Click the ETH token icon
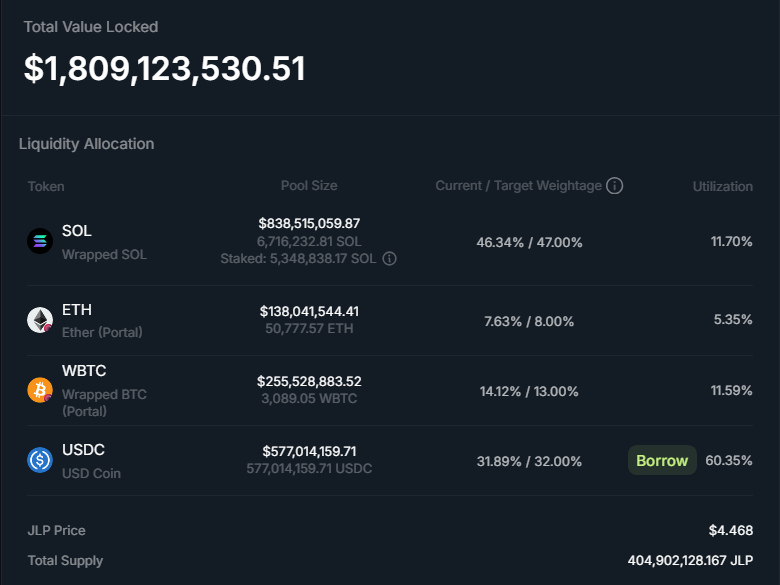780x585 pixels. (39, 320)
